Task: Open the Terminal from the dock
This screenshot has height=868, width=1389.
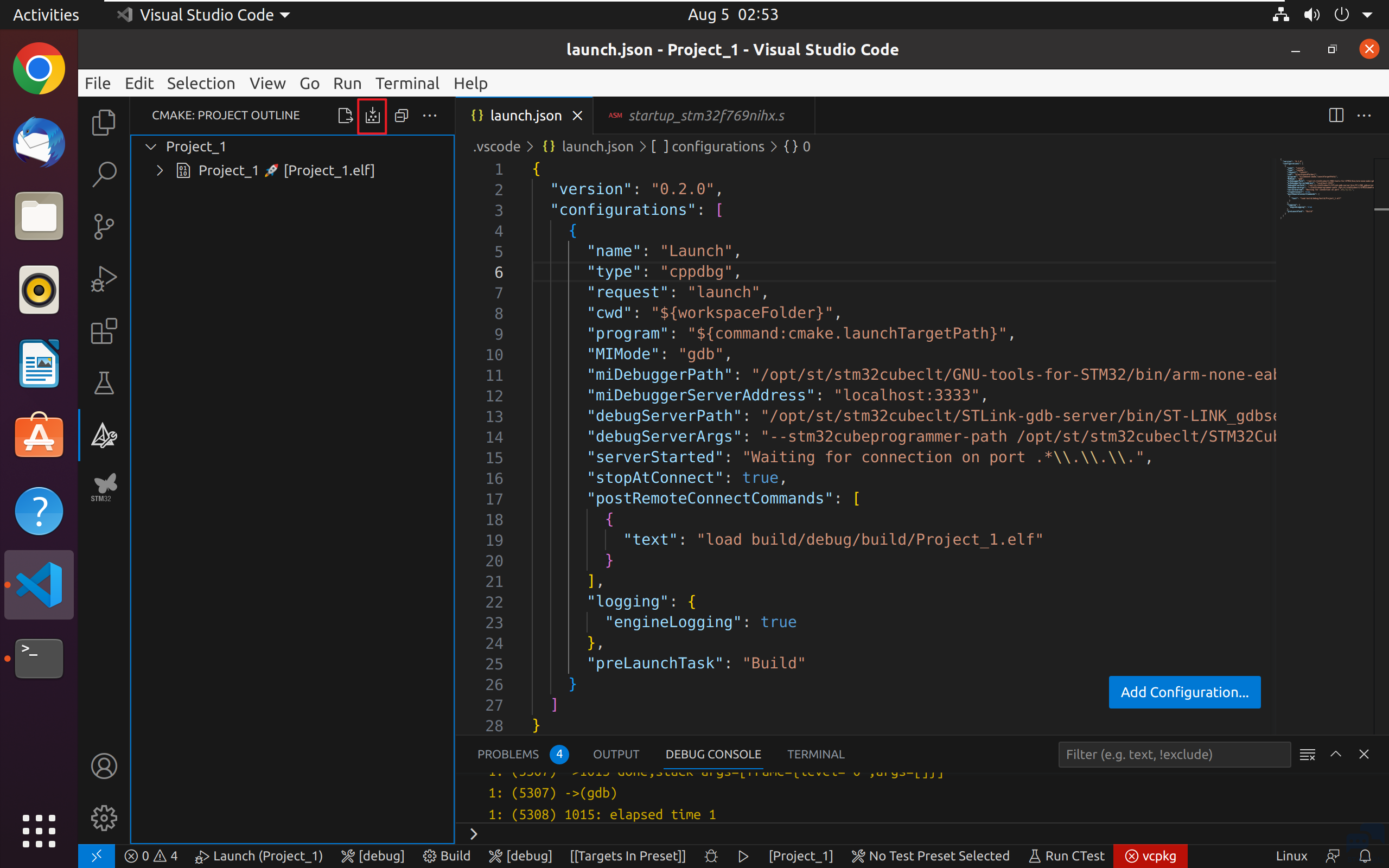Action: pos(39,659)
